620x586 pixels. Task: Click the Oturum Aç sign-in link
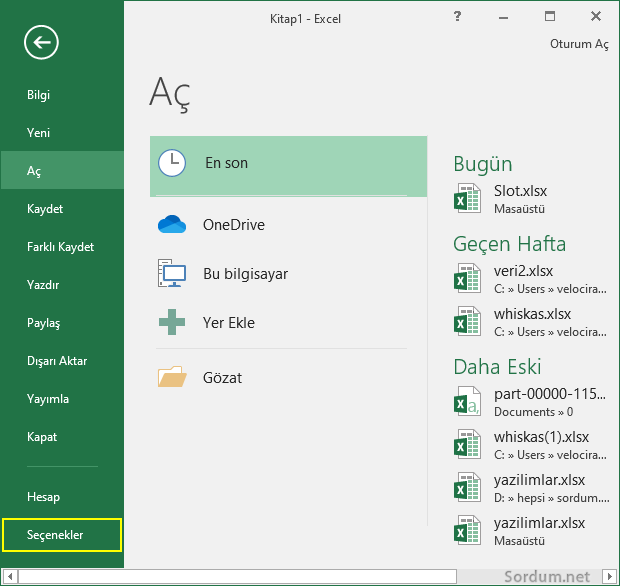pyautogui.click(x=579, y=44)
